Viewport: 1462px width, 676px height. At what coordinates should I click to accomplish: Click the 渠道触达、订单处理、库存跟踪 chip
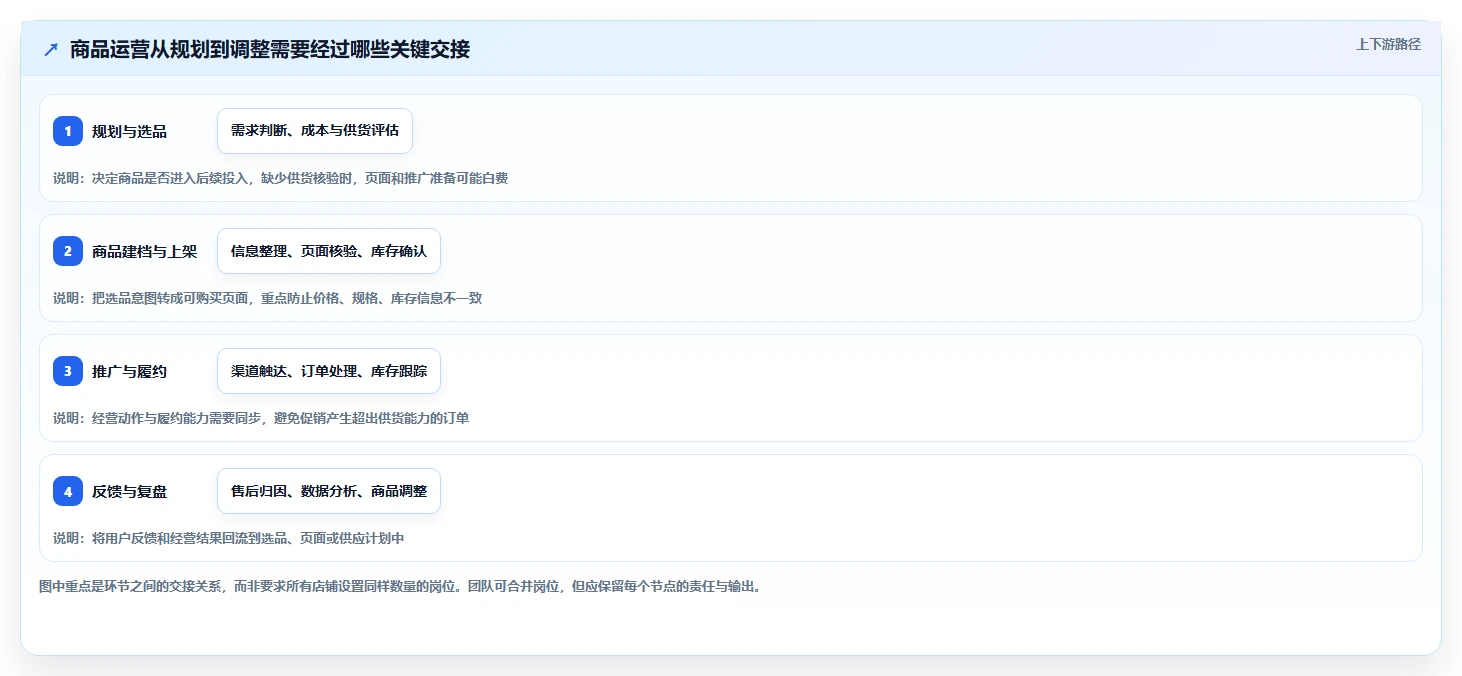(x=329, y=371)
